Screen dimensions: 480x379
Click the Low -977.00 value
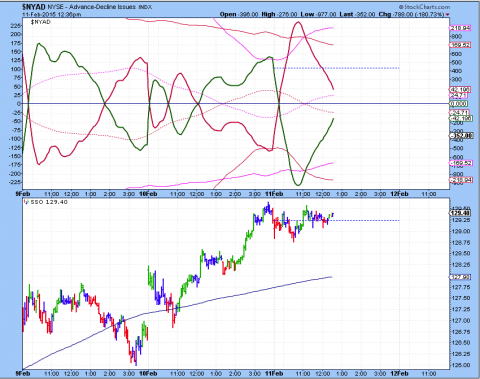pyautogui.click(x=318, y=14)
